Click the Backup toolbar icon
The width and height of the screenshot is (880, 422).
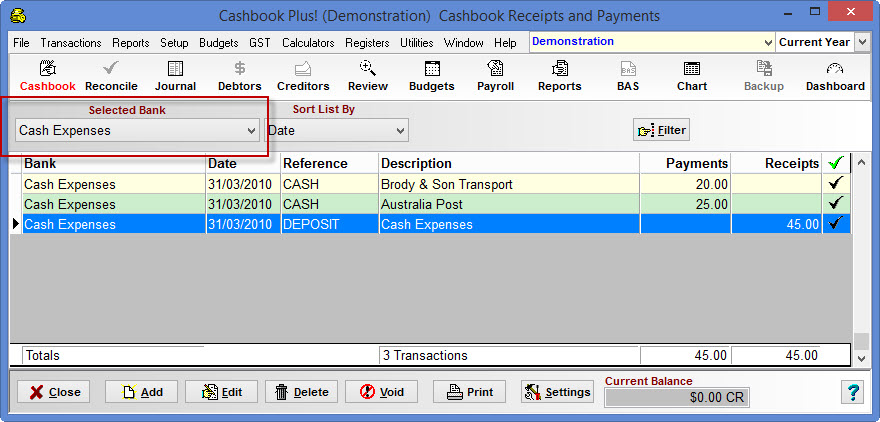(x=764, y=77)
